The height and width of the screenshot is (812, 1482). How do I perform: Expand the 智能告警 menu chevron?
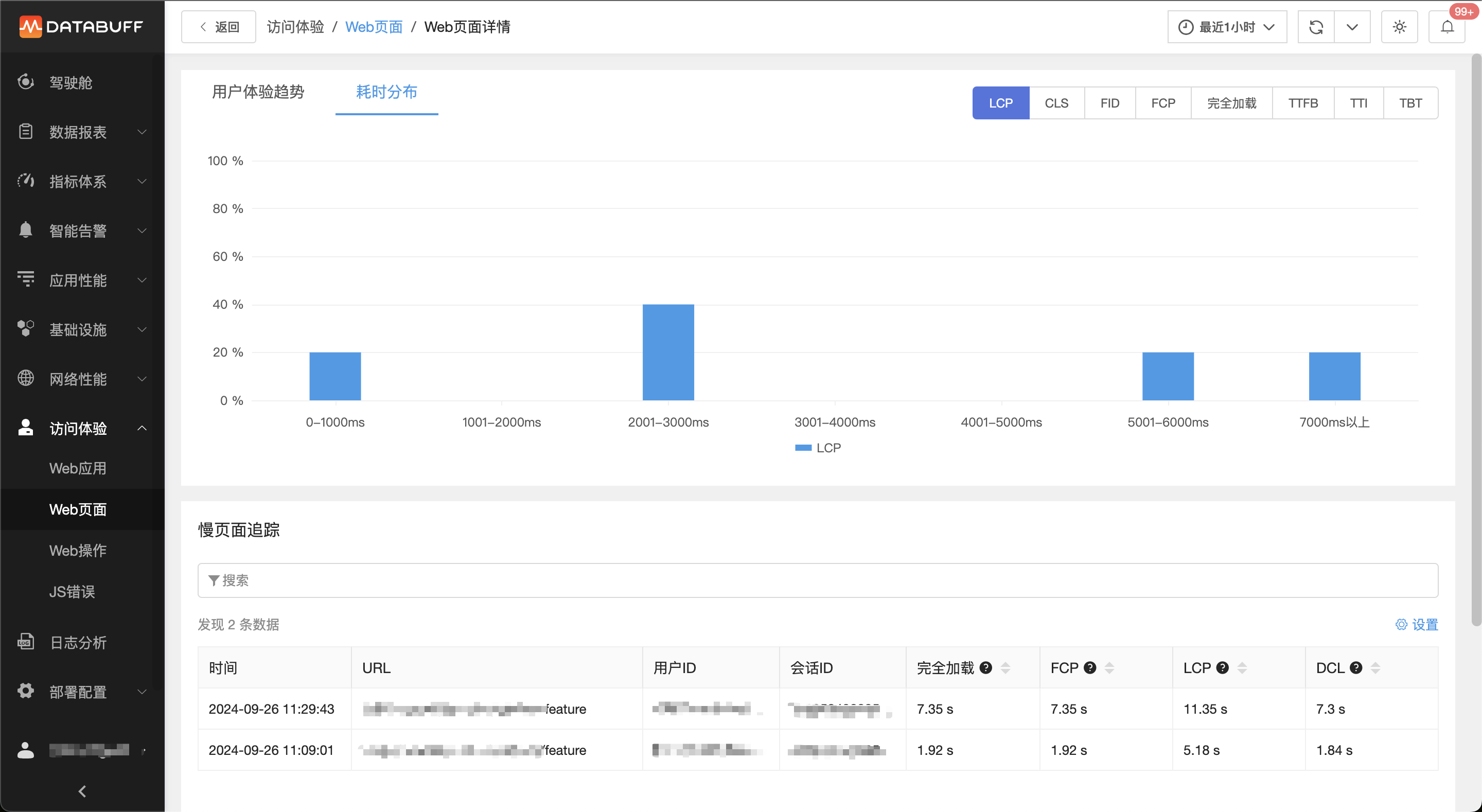tap(142, 231)
